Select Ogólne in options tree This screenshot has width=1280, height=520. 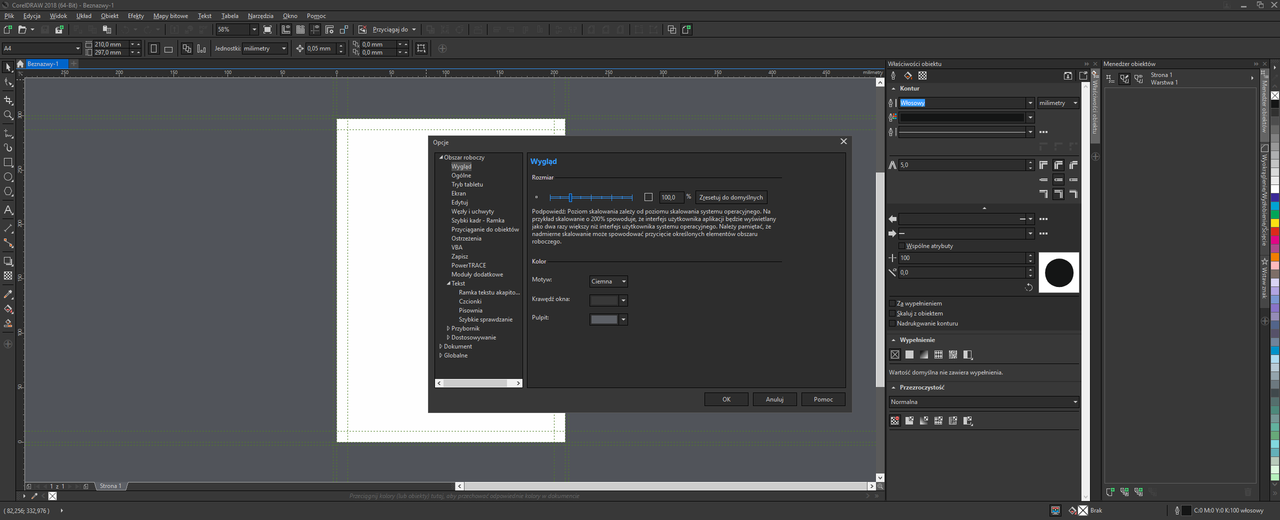click(461, 175)
